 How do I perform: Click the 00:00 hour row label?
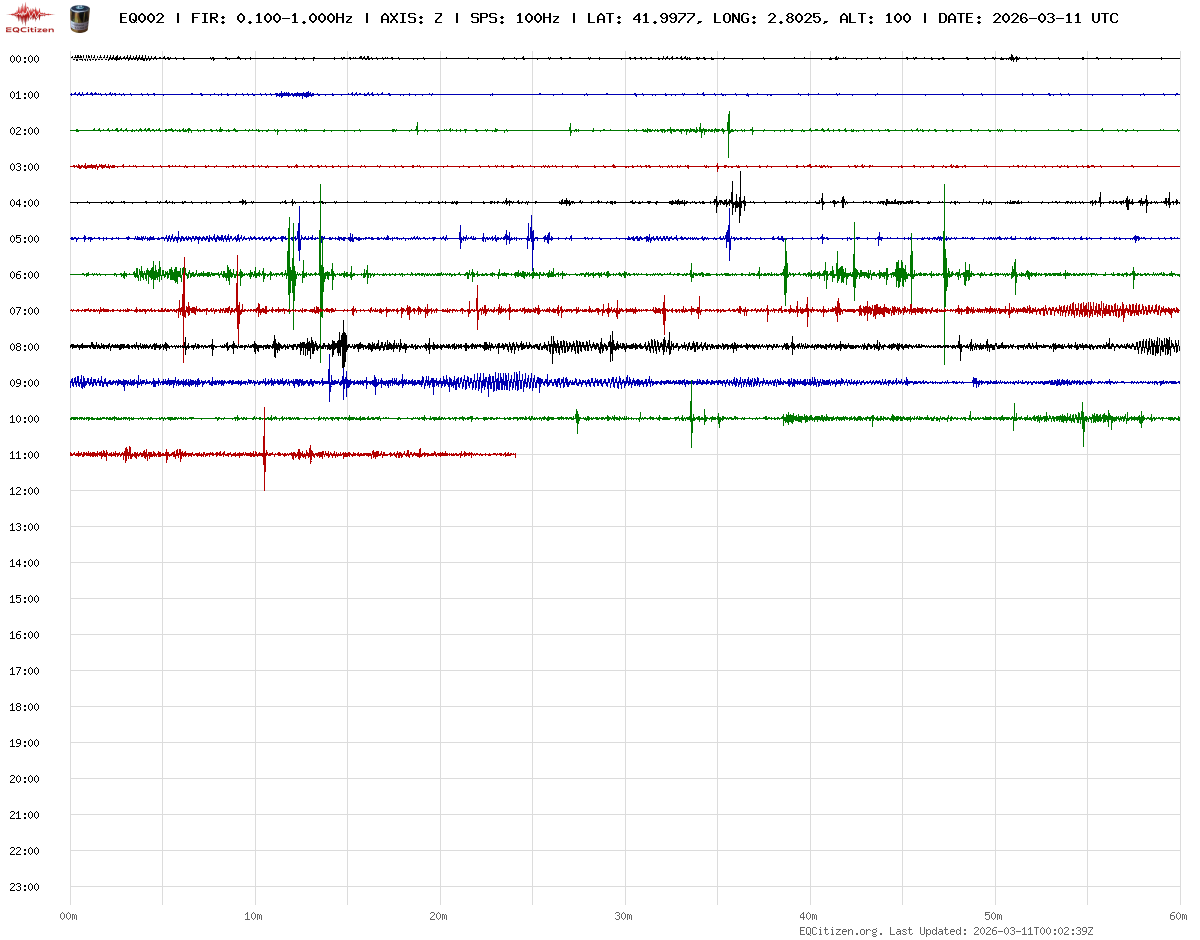[x=24, y=59]
